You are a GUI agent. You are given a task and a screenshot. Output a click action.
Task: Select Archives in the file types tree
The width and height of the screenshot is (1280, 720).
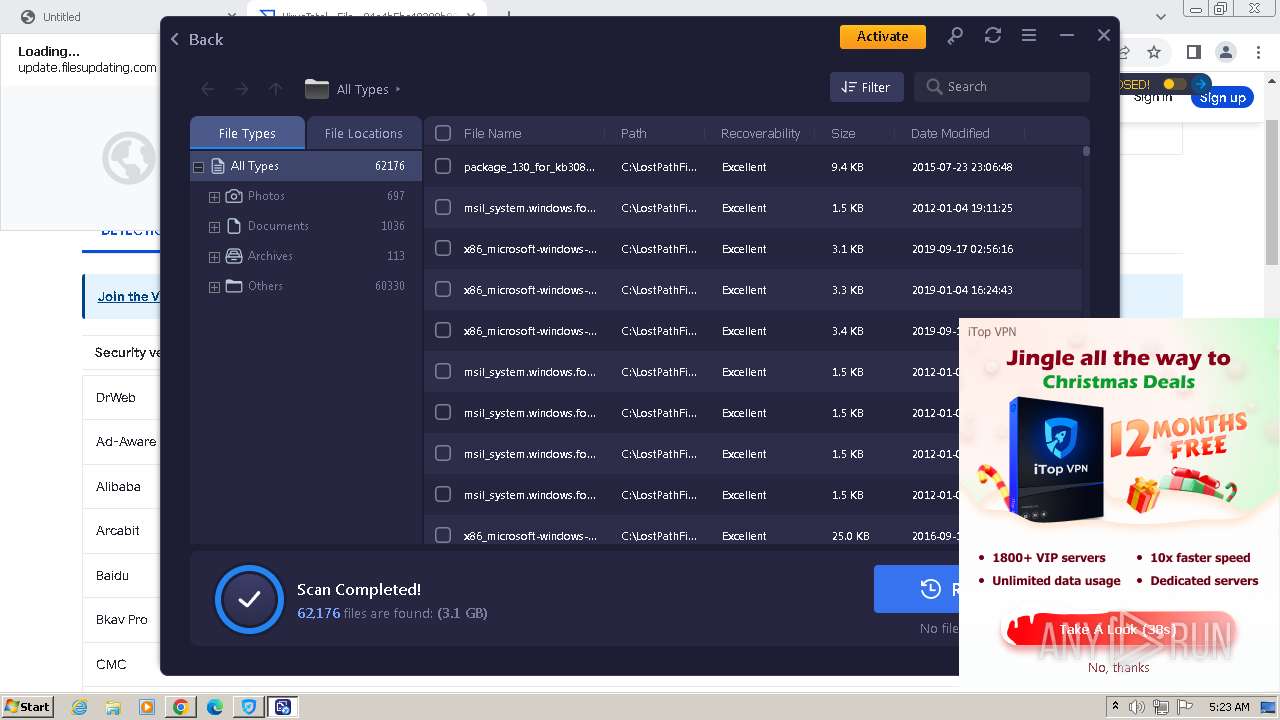(270, 256)
